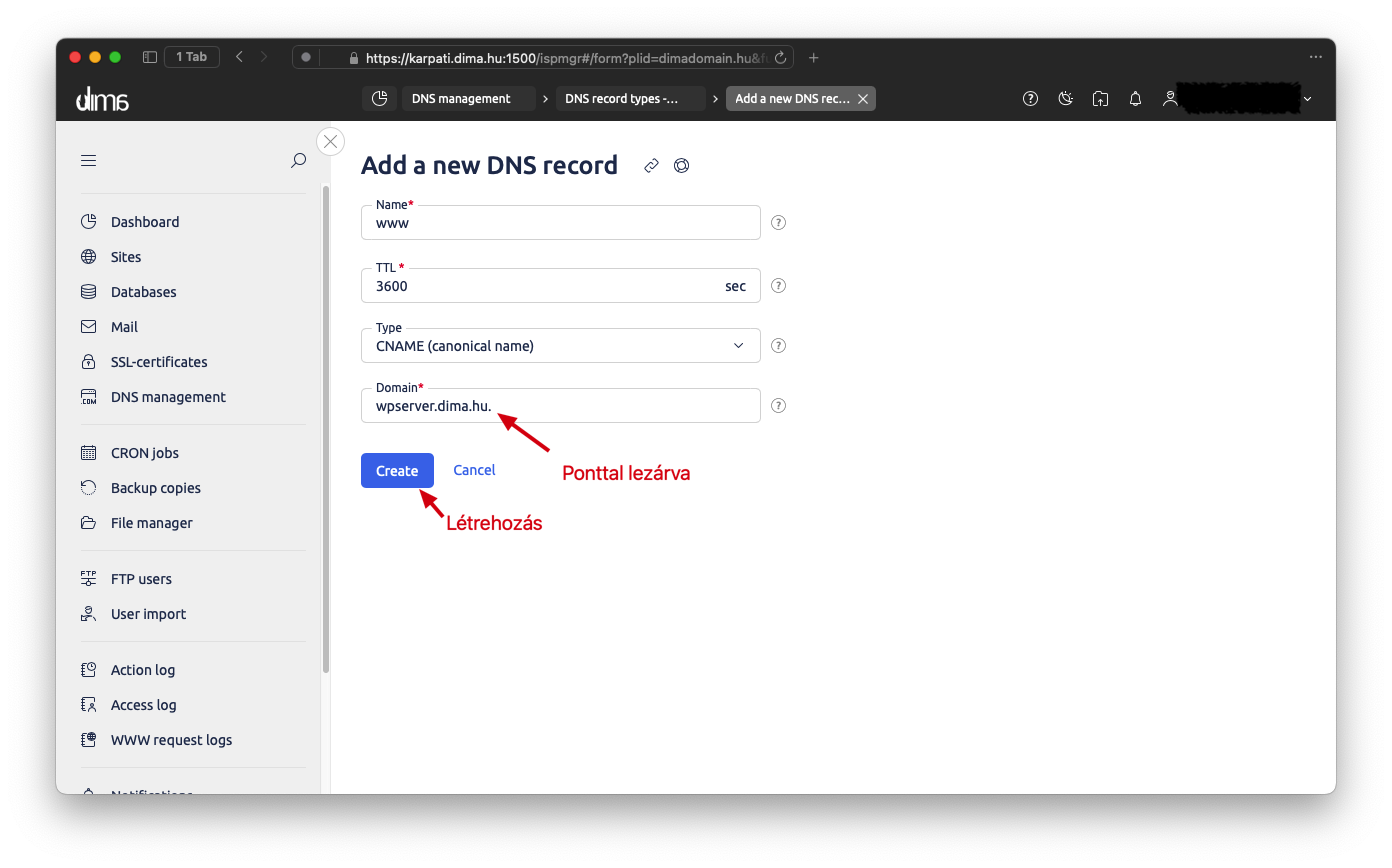Click the help icon next to Domain field

[779, 405]
